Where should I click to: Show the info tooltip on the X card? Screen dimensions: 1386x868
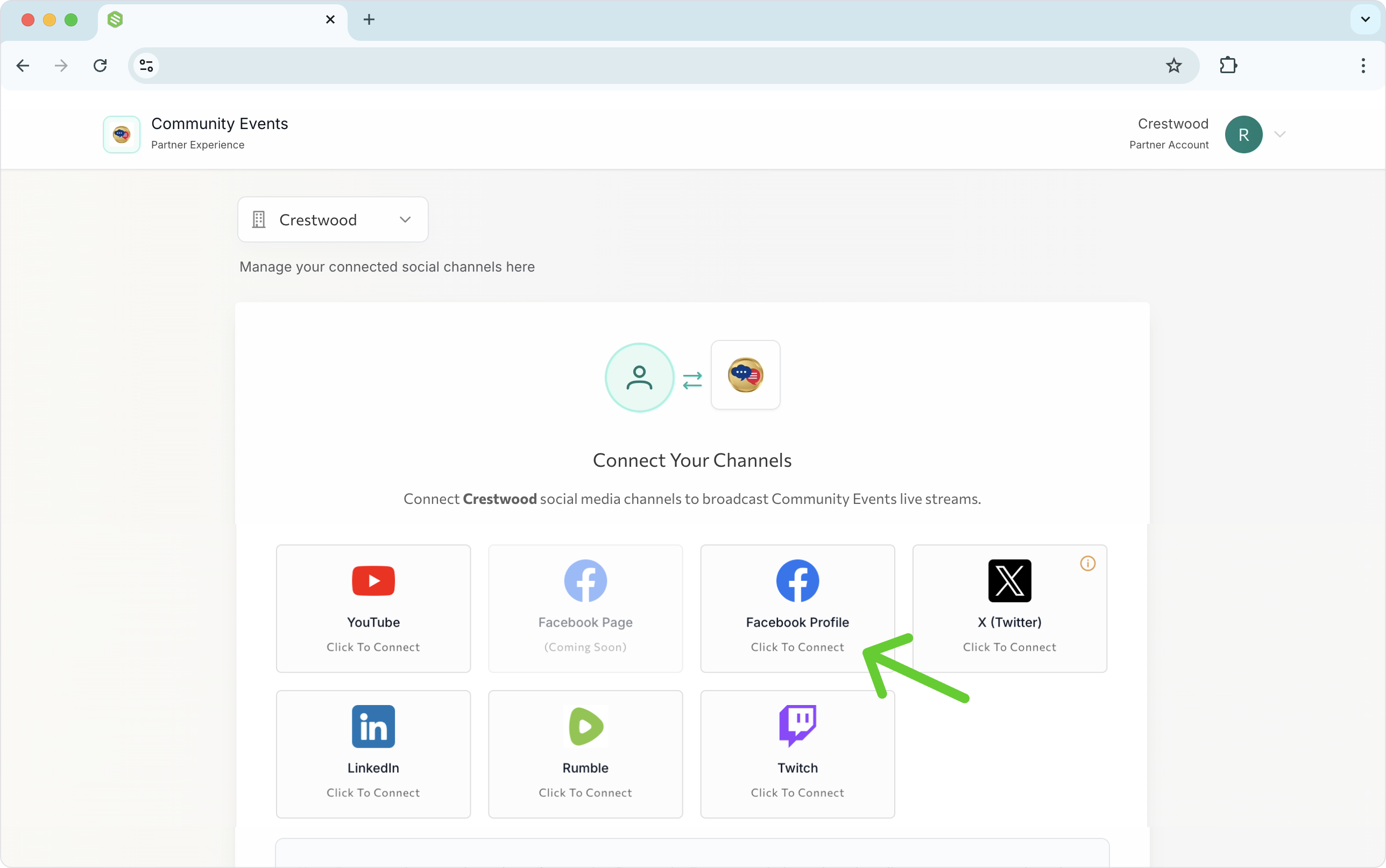coord(1088,564)
